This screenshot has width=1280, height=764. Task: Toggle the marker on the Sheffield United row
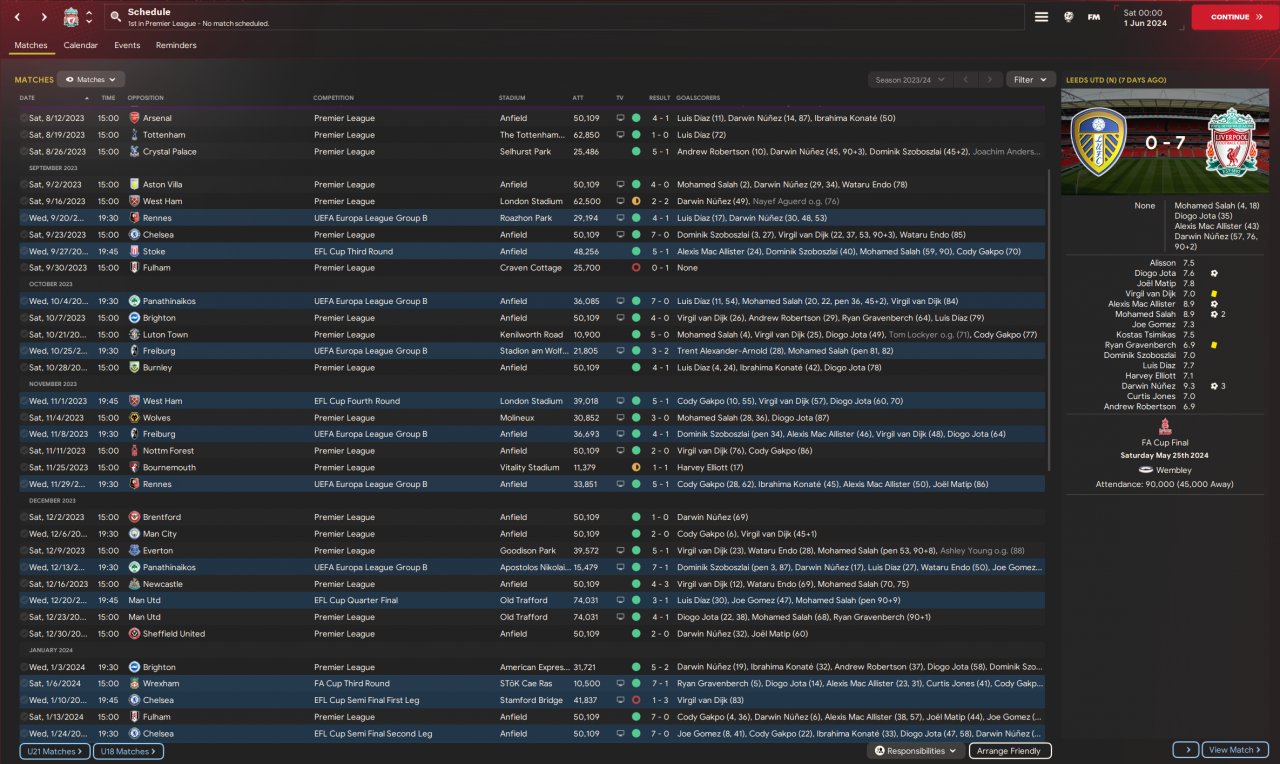click(24, 634)
